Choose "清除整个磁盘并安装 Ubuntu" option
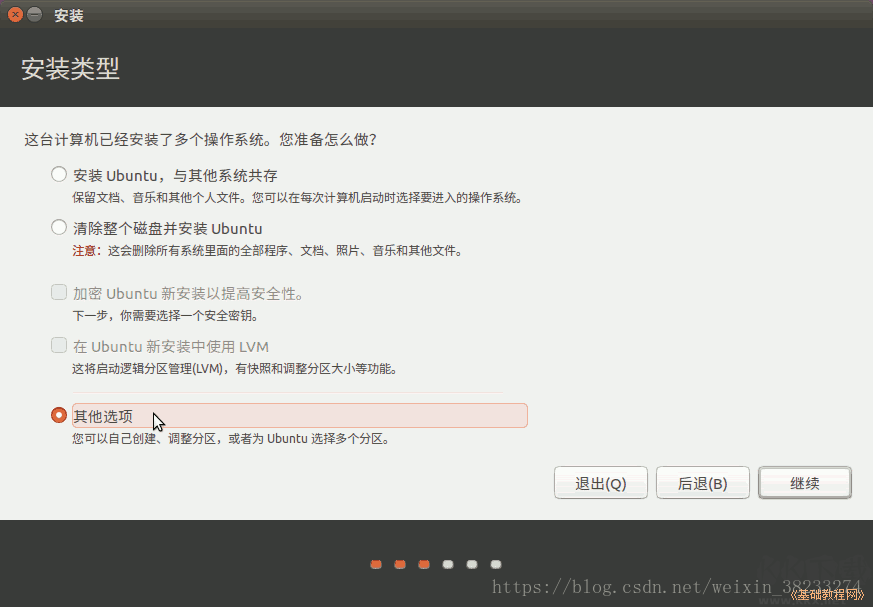Screen dimensions: 873x607 pos(58,227)
